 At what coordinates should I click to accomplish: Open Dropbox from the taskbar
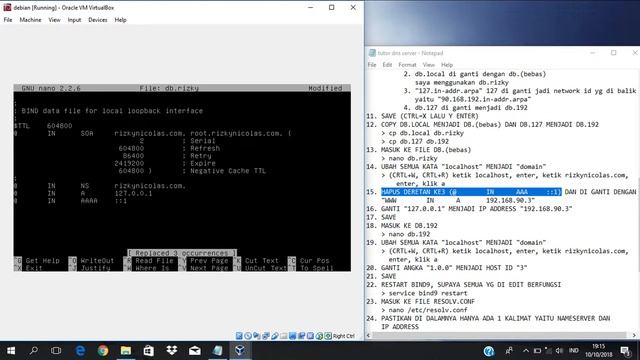coord(171,351)
